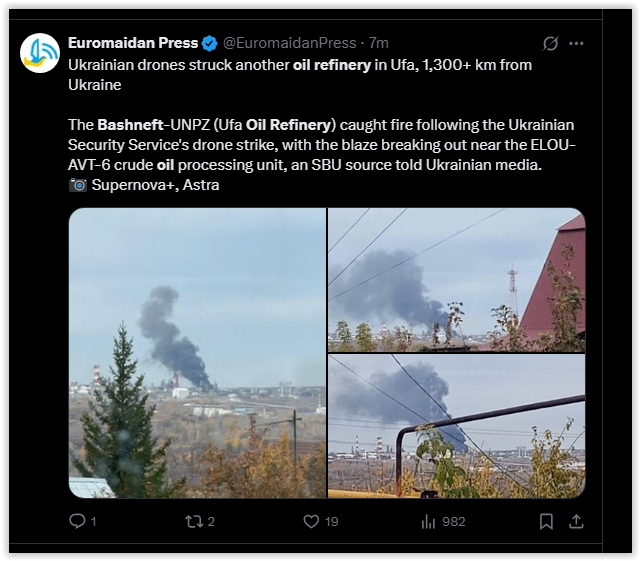
Task: Click the share upload arrow icon
Action: (x=576, y=521)
